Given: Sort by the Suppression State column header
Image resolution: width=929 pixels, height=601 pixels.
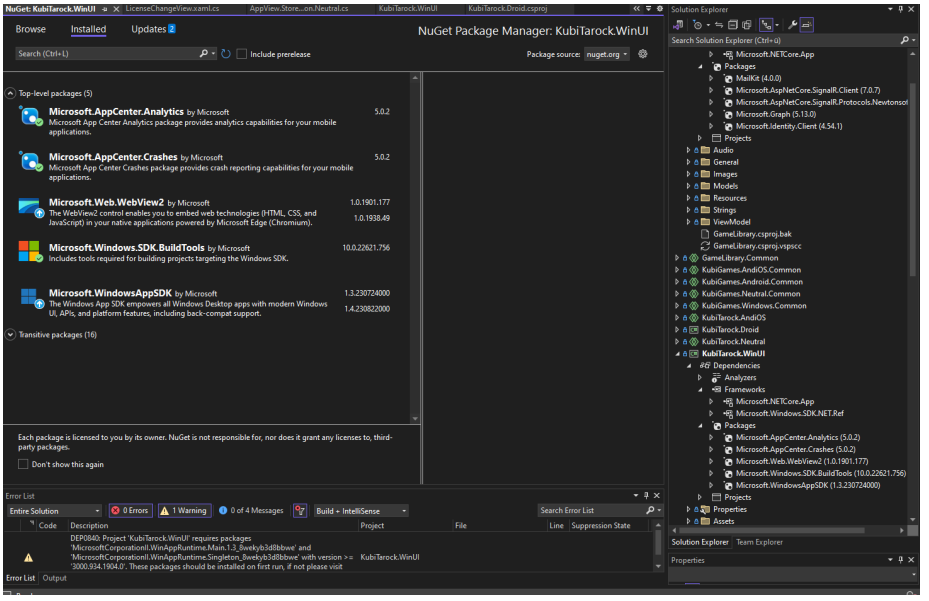Looking at the screenshot, I should [x=601, y=525].
